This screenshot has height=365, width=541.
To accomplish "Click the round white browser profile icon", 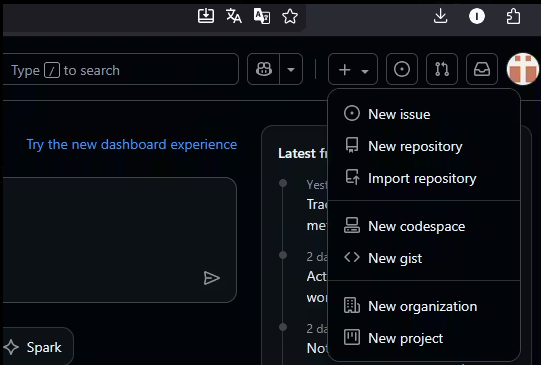I will coord(477,16).
